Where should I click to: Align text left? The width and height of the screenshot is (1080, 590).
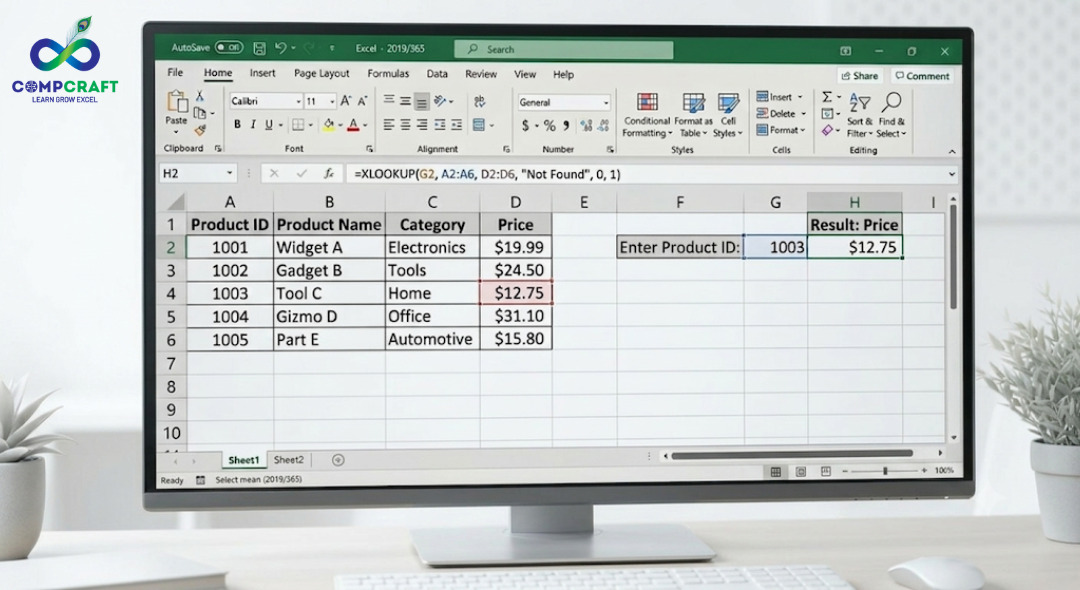389,125
